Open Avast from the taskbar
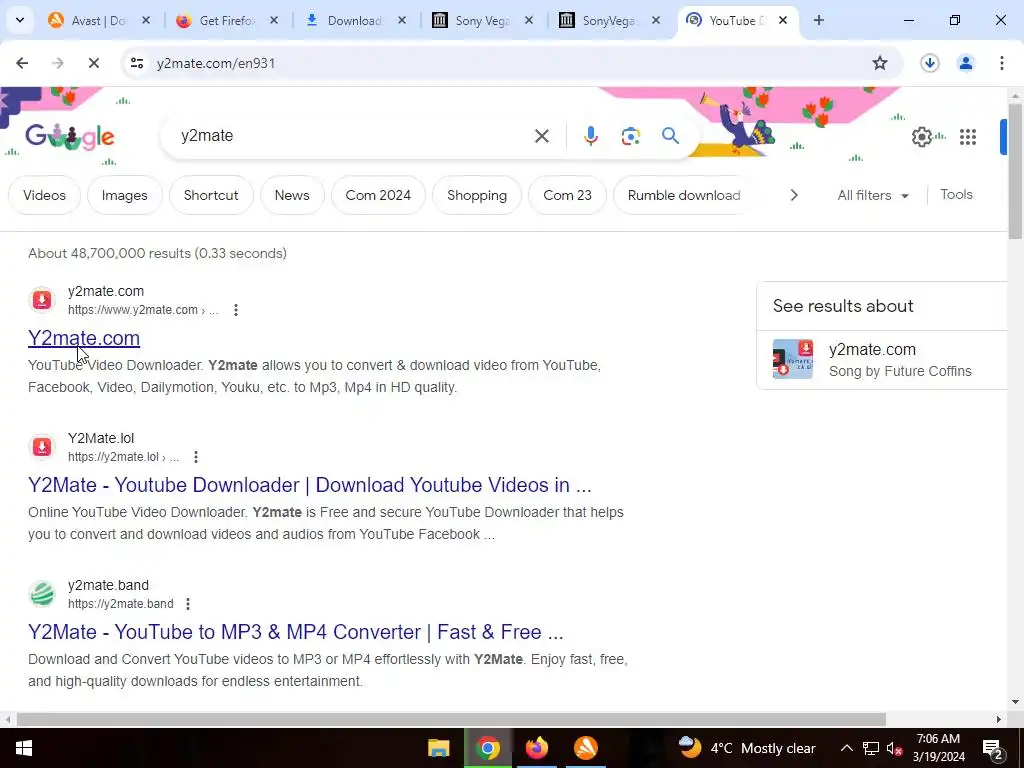 [586, 748]
